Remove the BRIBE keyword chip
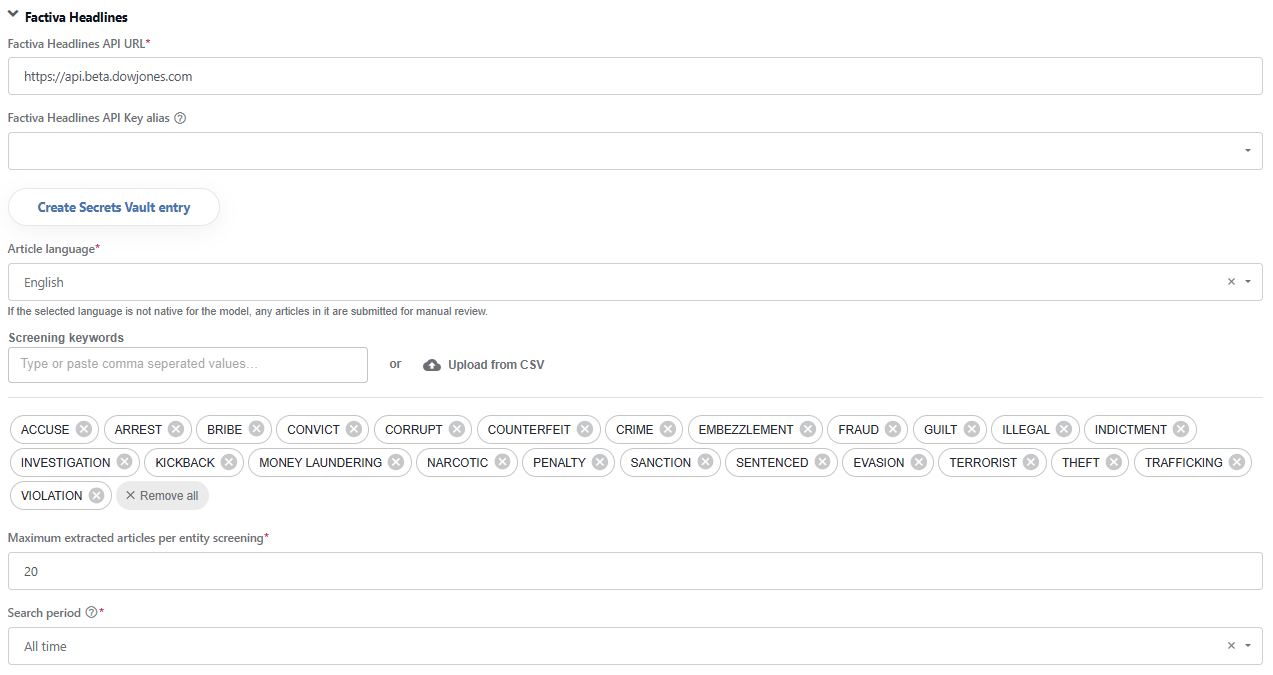 tap(256, 429)
